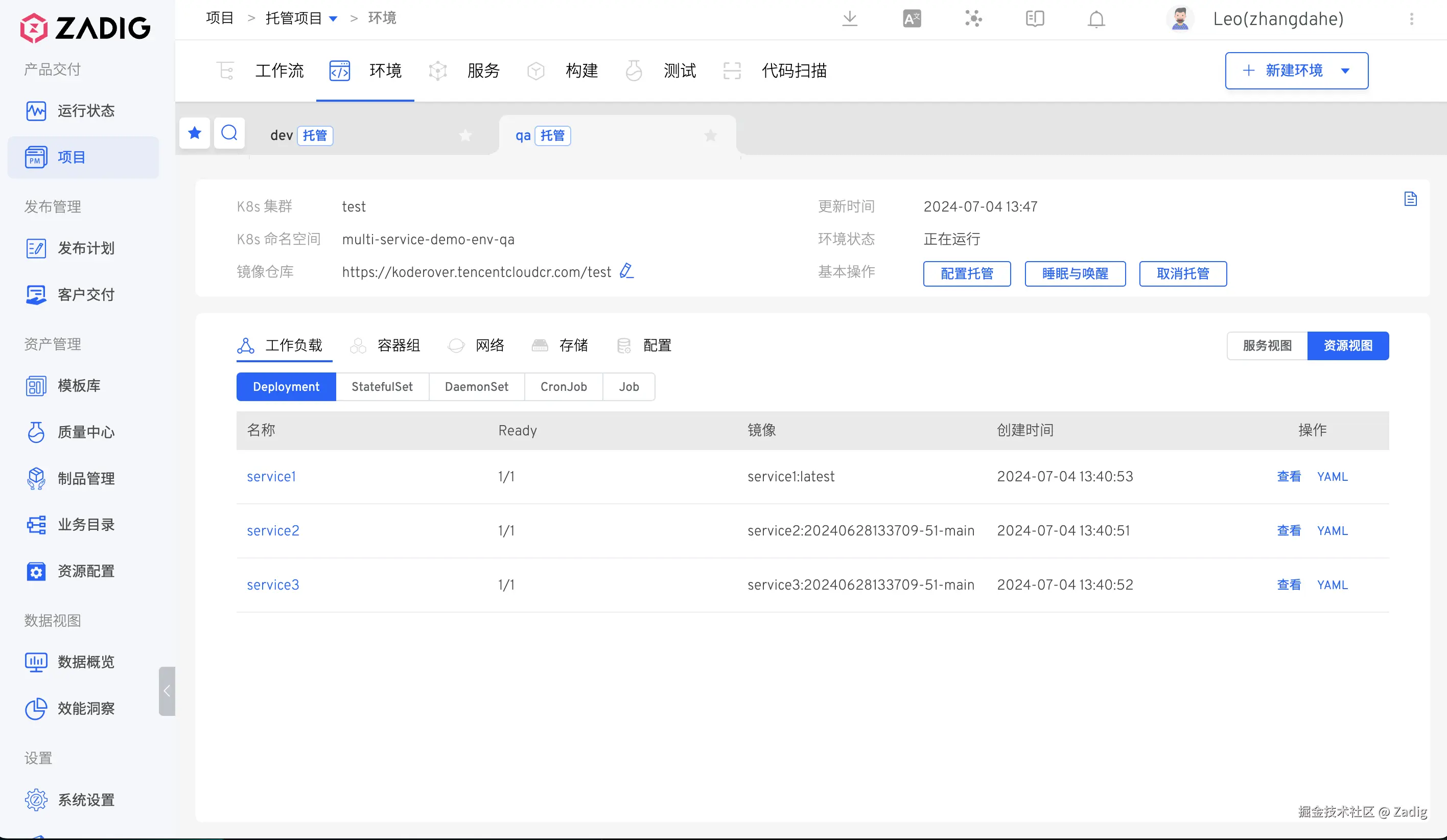This screenshot has width=1447, height=840.
Task: Click the language translation icon
Action: [911, 19]
